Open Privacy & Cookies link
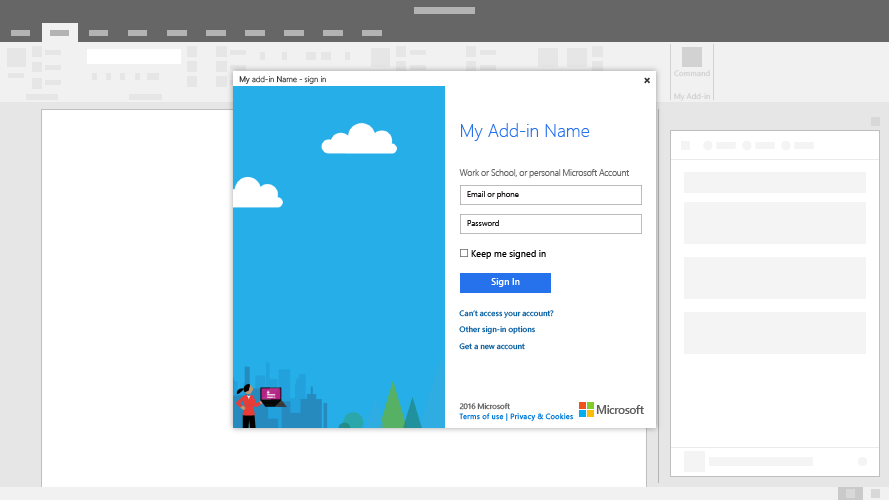 click(x=541, y=417)
